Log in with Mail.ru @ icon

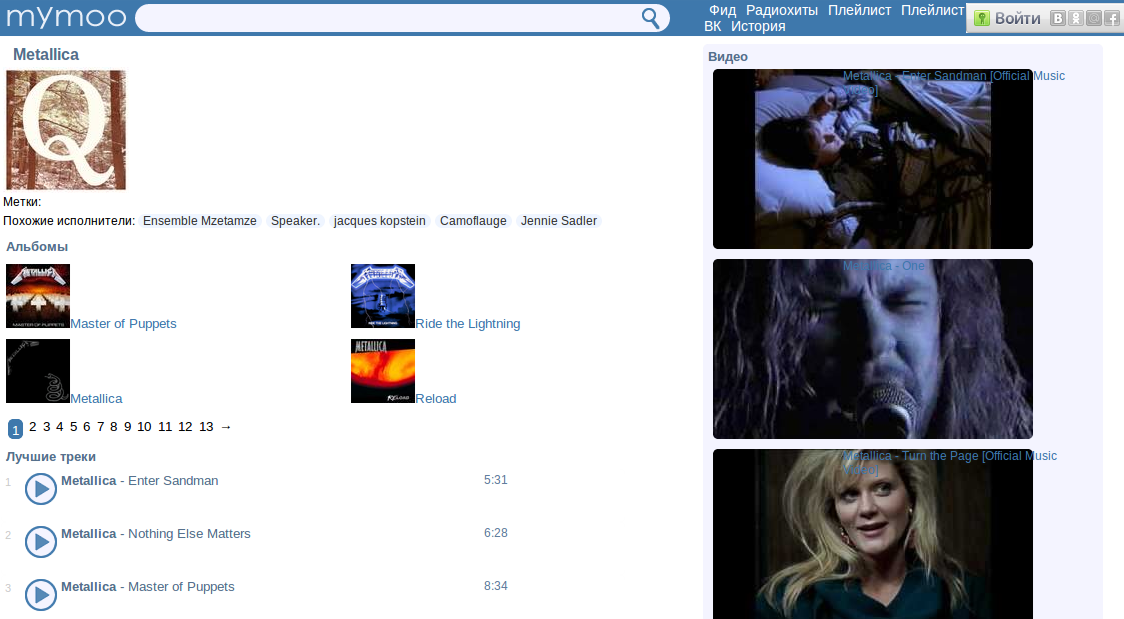(1094, 19)
